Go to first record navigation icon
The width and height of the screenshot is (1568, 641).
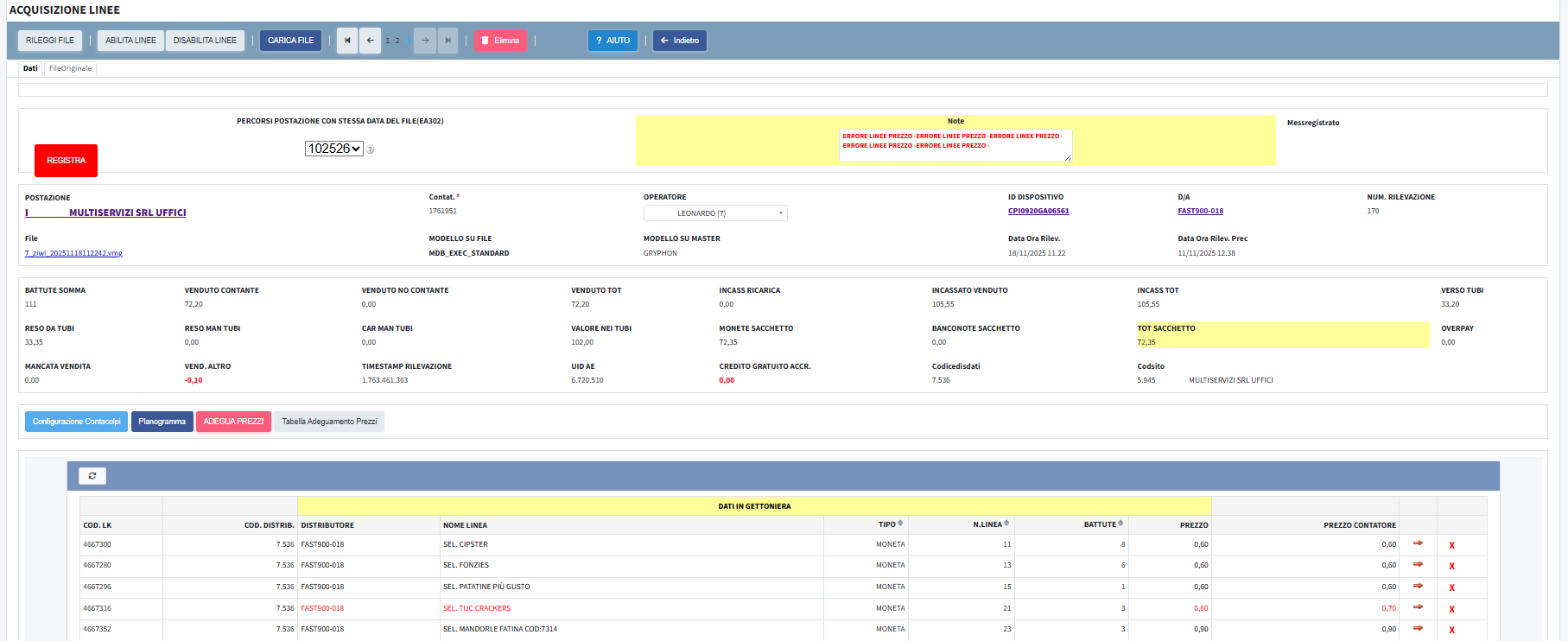click(x=347, y=41)
